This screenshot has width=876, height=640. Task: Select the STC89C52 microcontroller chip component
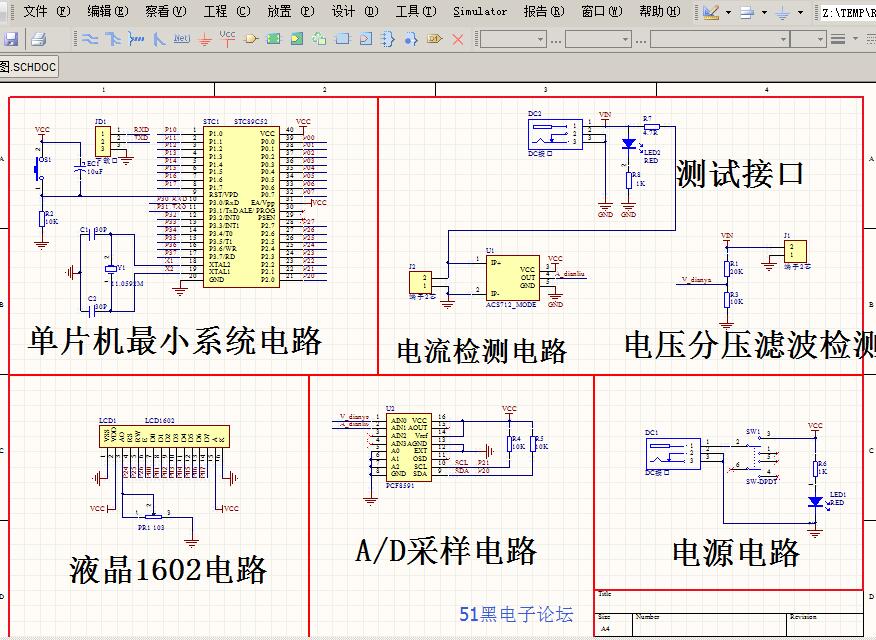(x=240, y=205)
